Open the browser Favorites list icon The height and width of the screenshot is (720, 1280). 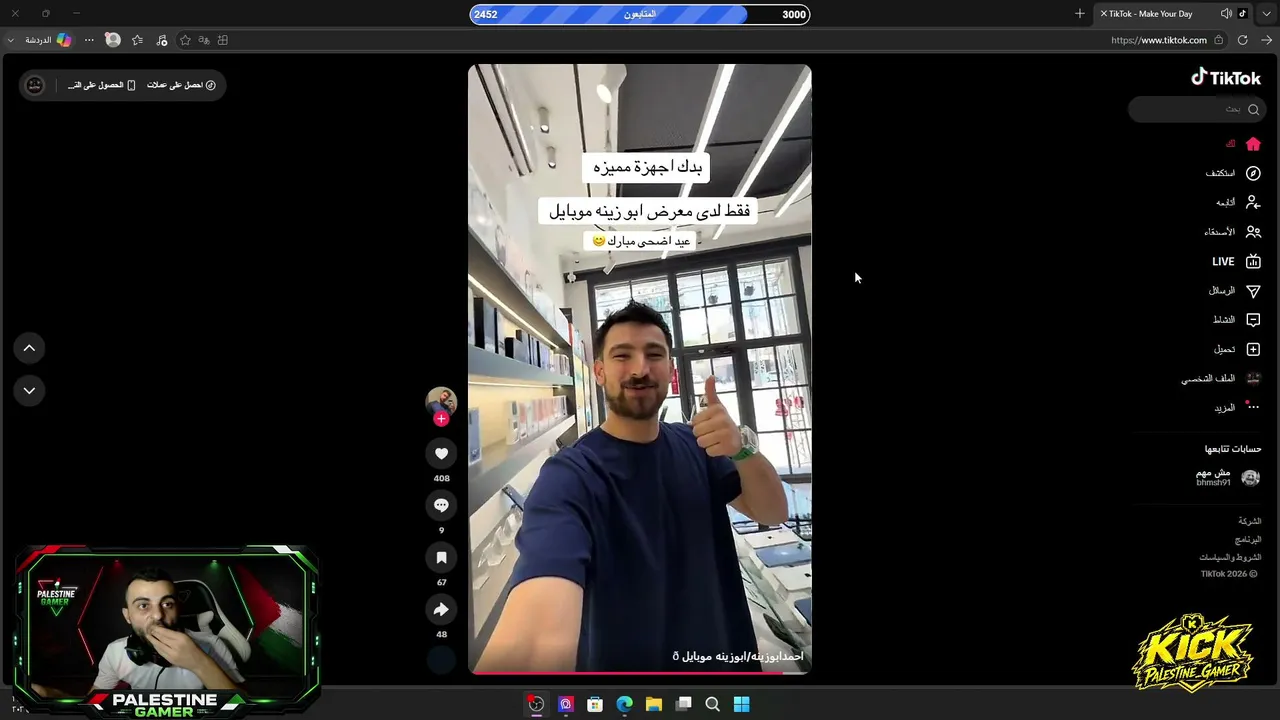click(138, 40)
